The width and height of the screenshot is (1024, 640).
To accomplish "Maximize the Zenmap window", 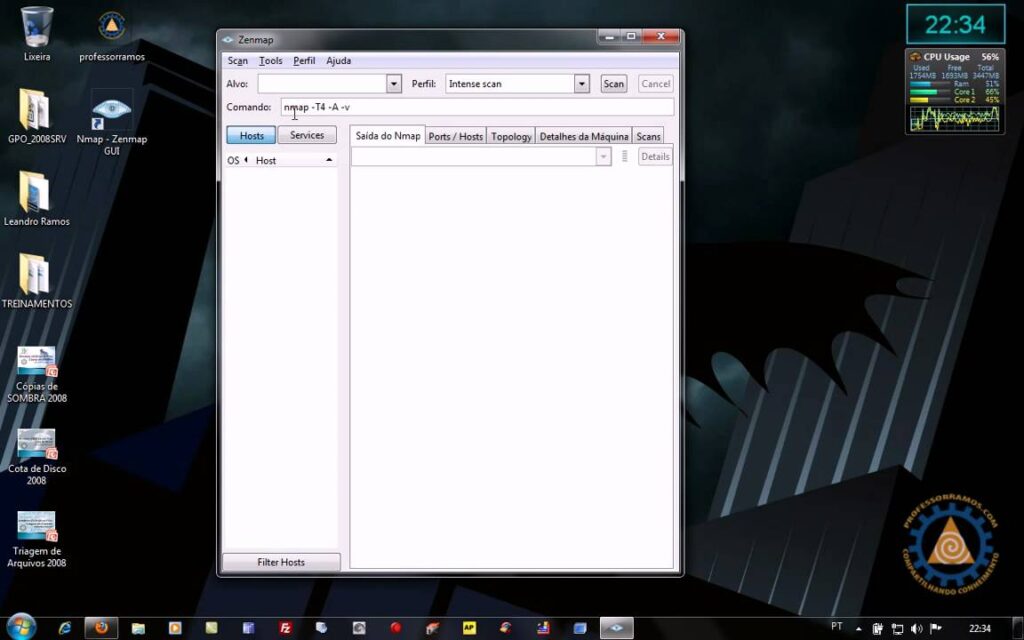I will 631,37.
